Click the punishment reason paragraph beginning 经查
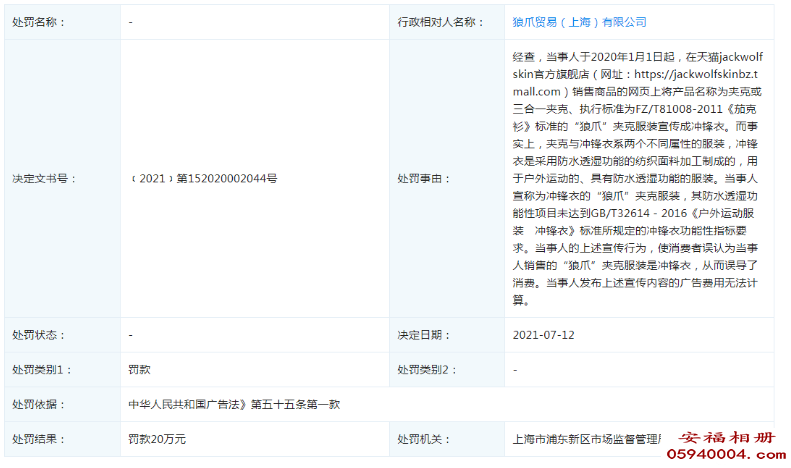 638,179
